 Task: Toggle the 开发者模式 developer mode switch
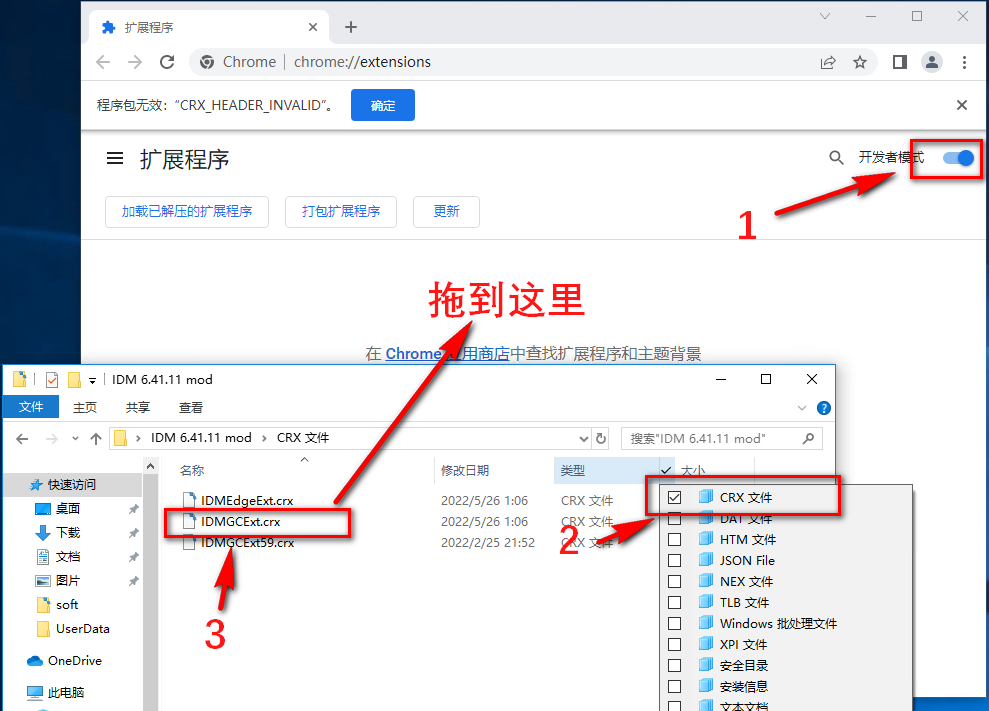[x=958, y=158]
